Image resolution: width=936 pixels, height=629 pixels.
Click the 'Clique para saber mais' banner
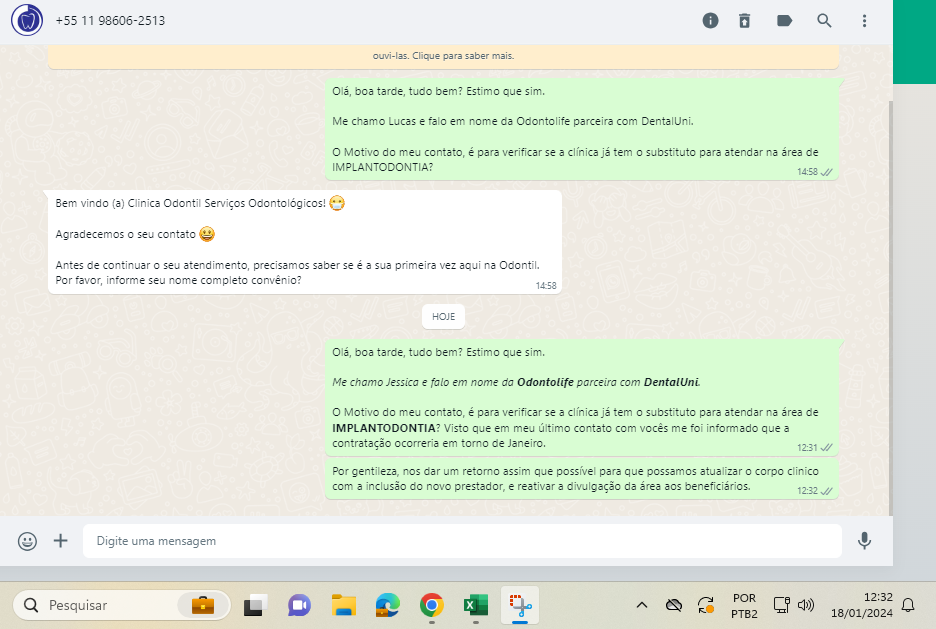tap(443, 56)
